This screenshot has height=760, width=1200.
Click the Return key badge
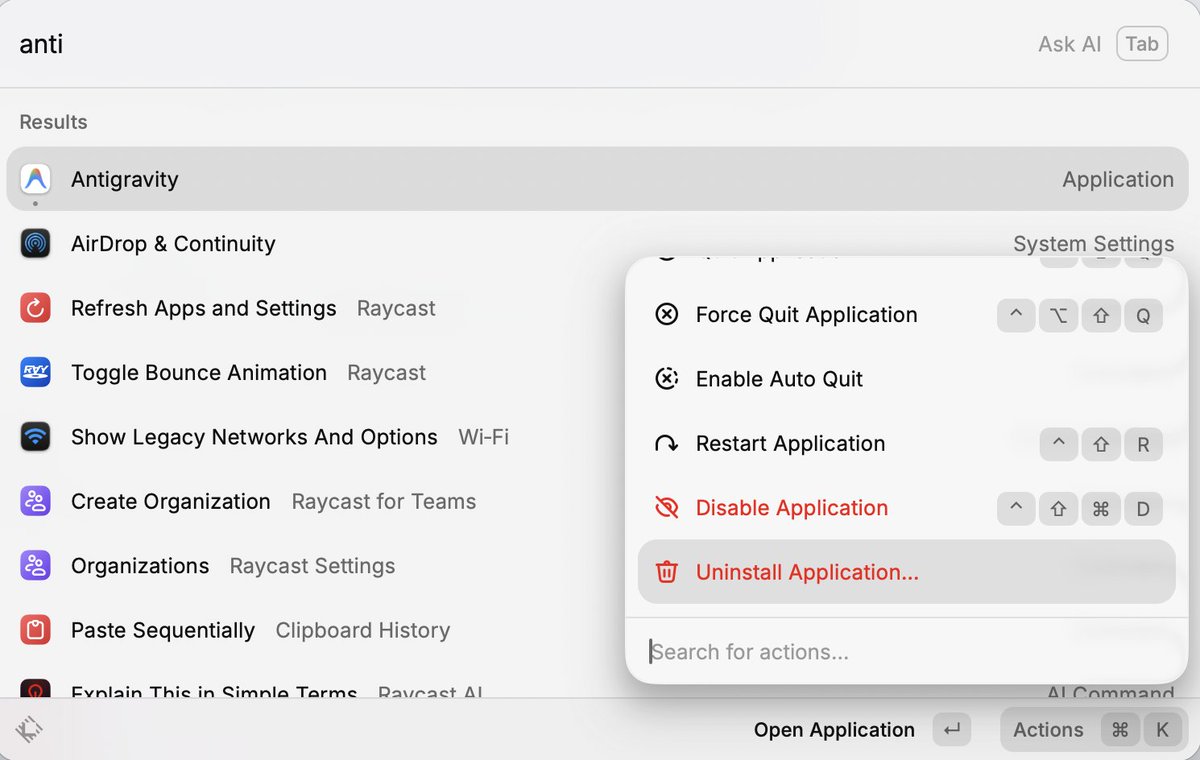point(951,730)
